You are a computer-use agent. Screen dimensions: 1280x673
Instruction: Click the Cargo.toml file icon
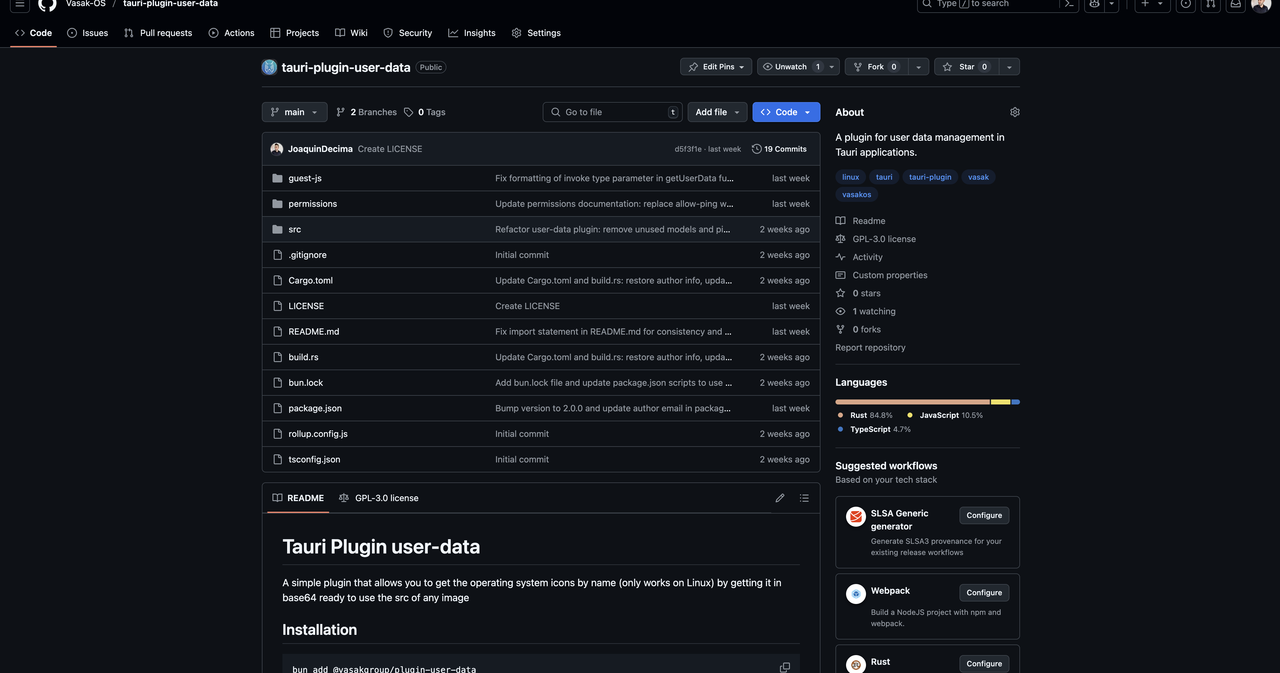[278, 280]
